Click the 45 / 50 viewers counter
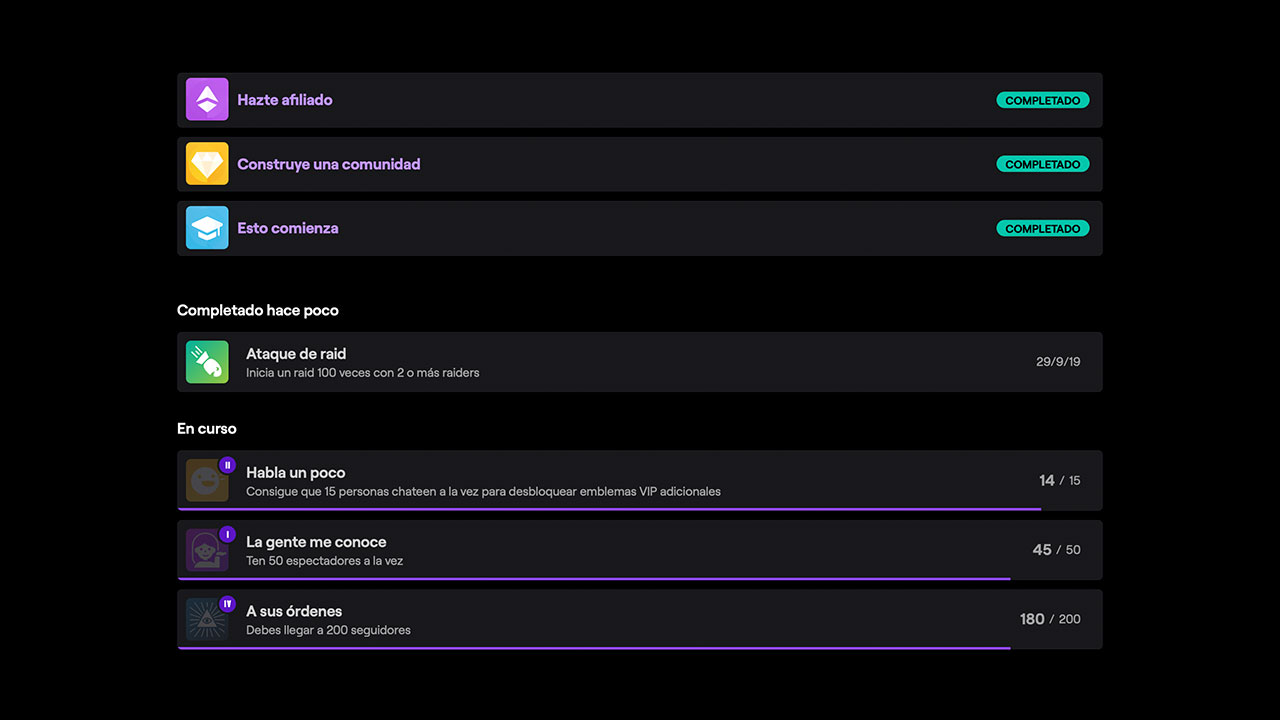1280x720 pixels. [1056, 550]
